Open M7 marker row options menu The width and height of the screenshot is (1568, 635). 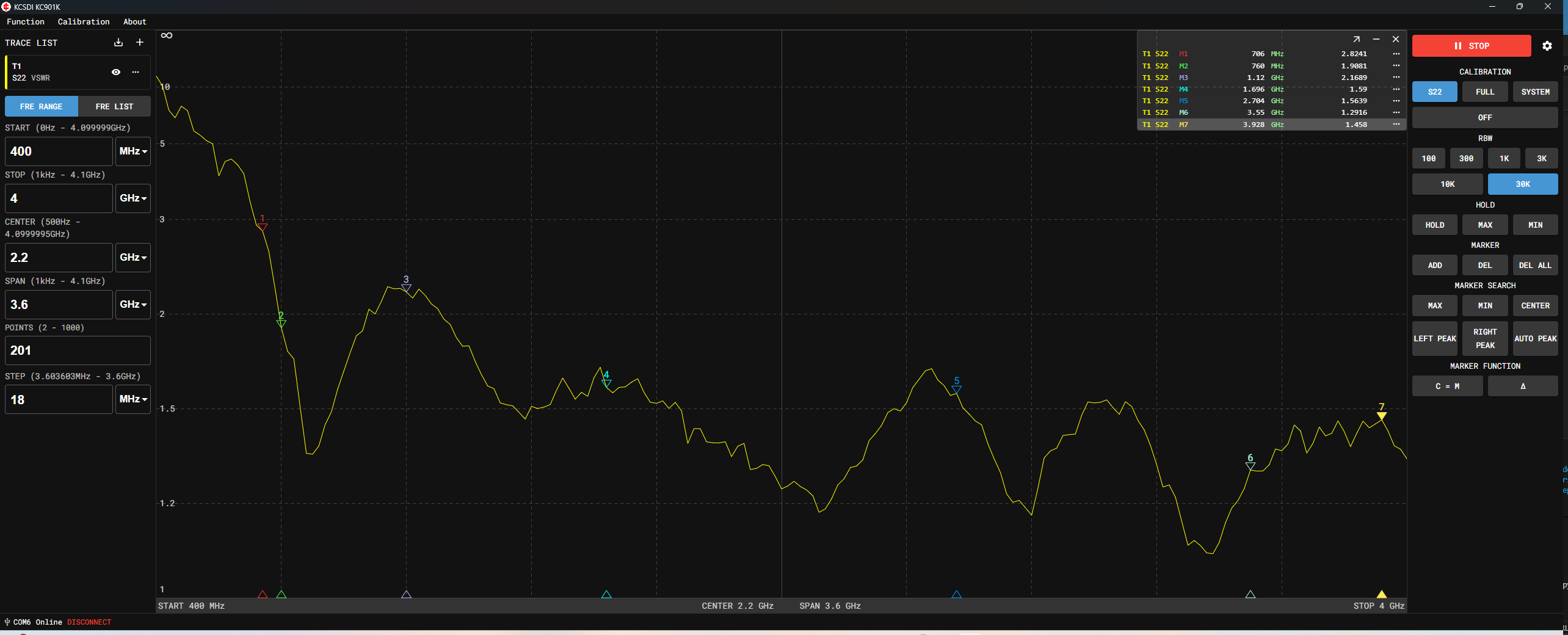1396,125
